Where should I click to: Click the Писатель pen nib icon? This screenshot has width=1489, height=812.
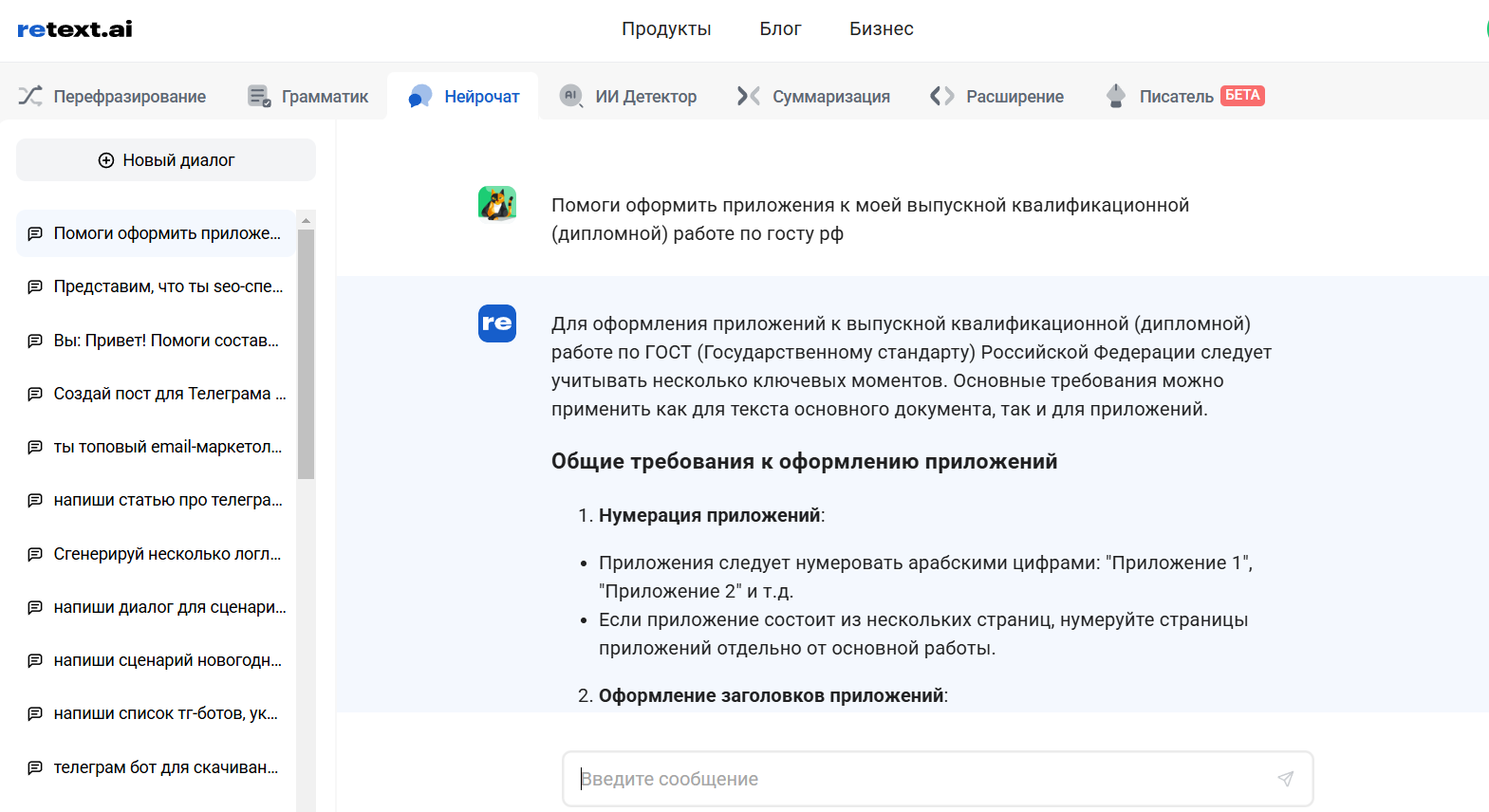click(x=1116, y=96)
